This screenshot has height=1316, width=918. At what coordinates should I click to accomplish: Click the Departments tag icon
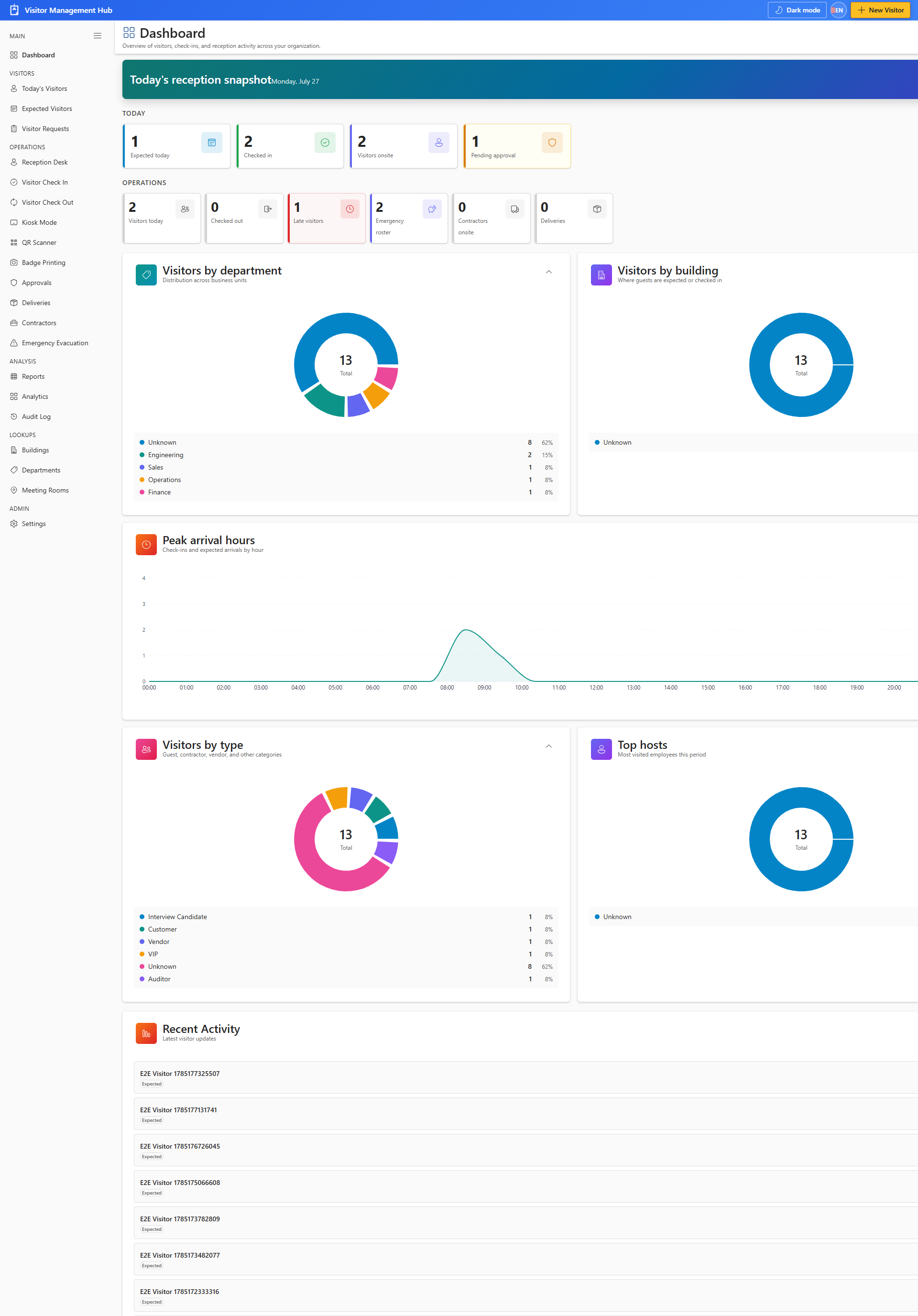pyautogui.click(x=14, y=470)
